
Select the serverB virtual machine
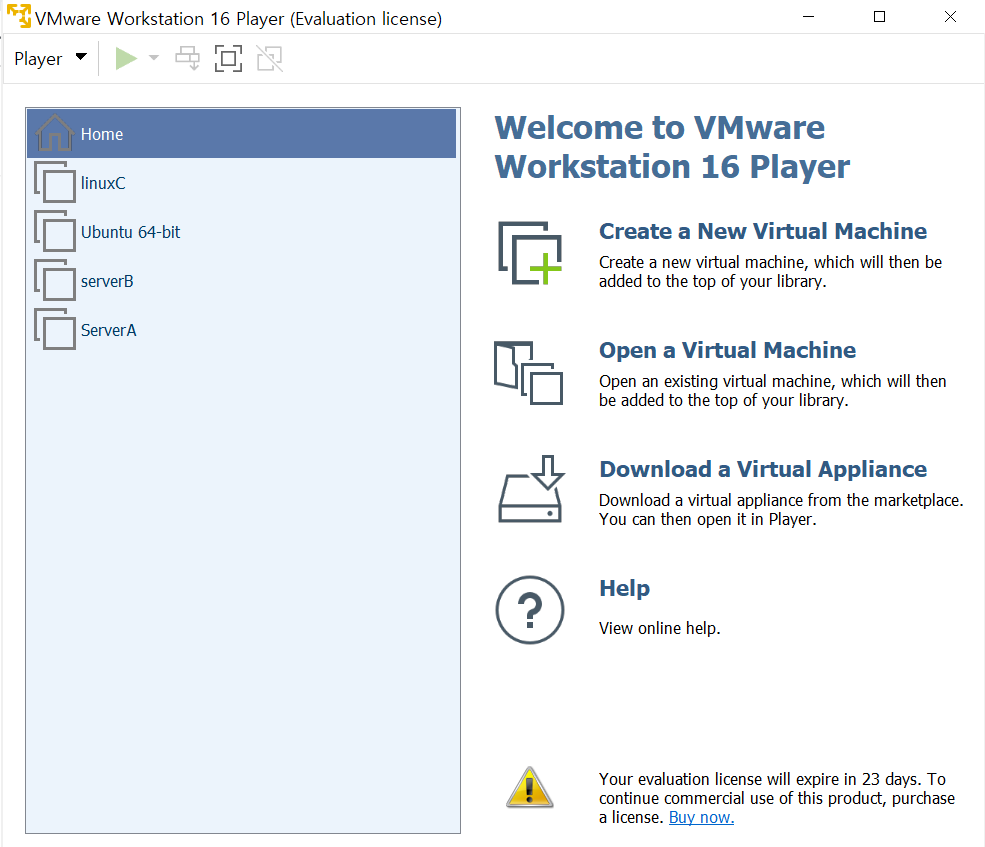point(242,281)
